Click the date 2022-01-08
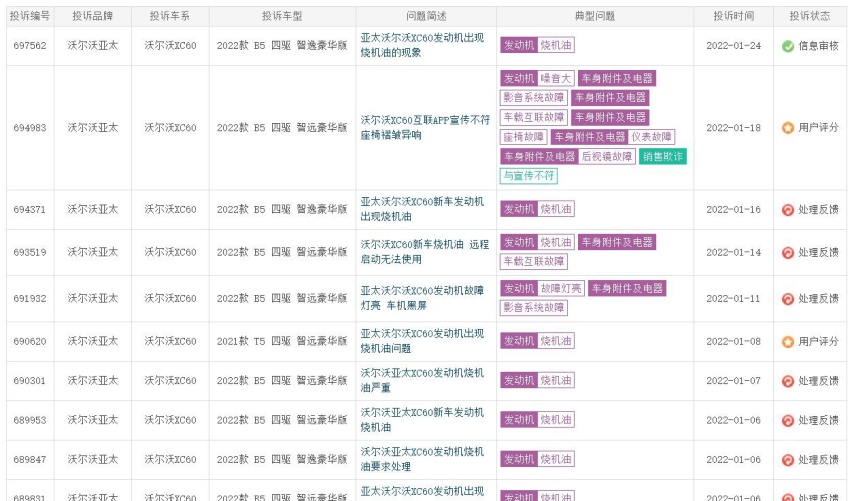Viewport: 852px width, 501px height. (734, 341)
